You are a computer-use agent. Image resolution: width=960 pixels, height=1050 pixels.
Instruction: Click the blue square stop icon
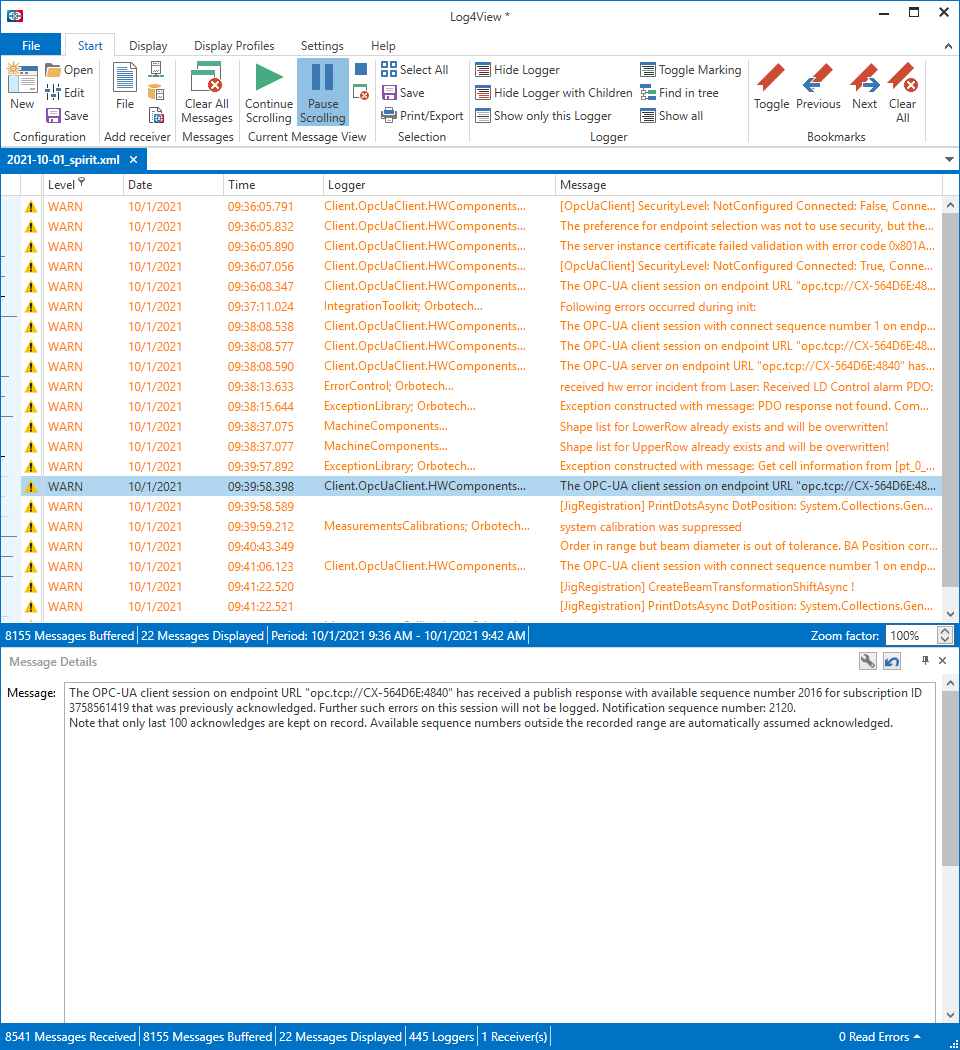361,69
